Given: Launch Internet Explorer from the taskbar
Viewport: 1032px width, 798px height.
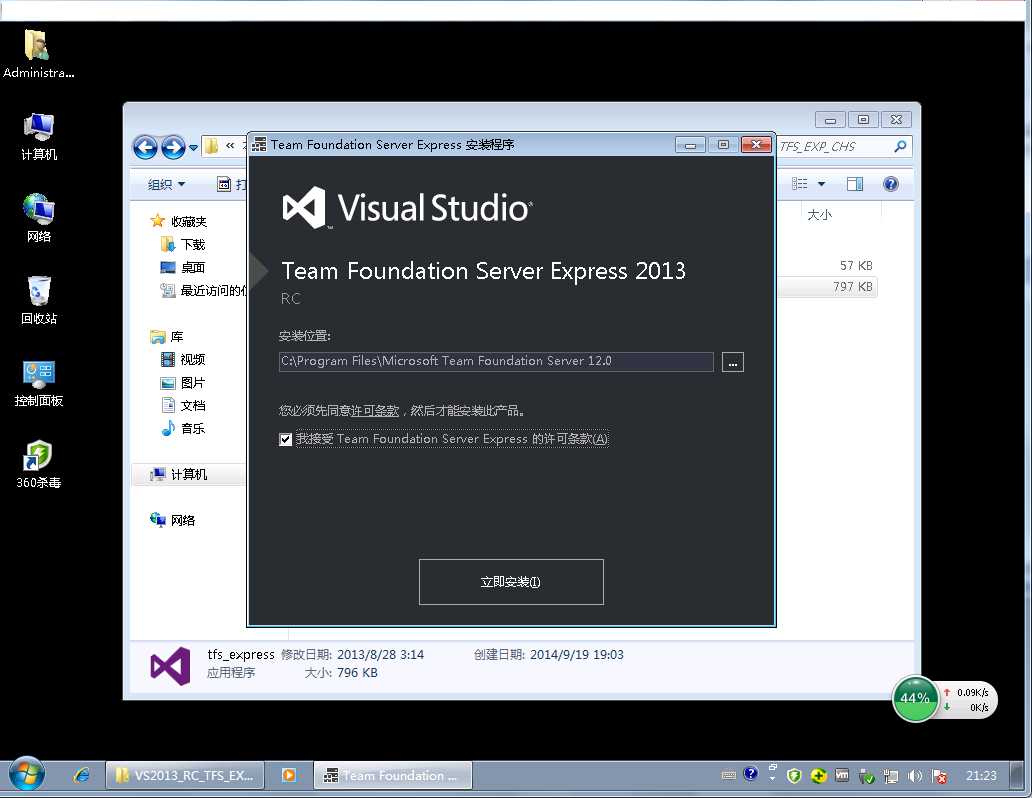Looking at the screenshot, I should 82,776.
